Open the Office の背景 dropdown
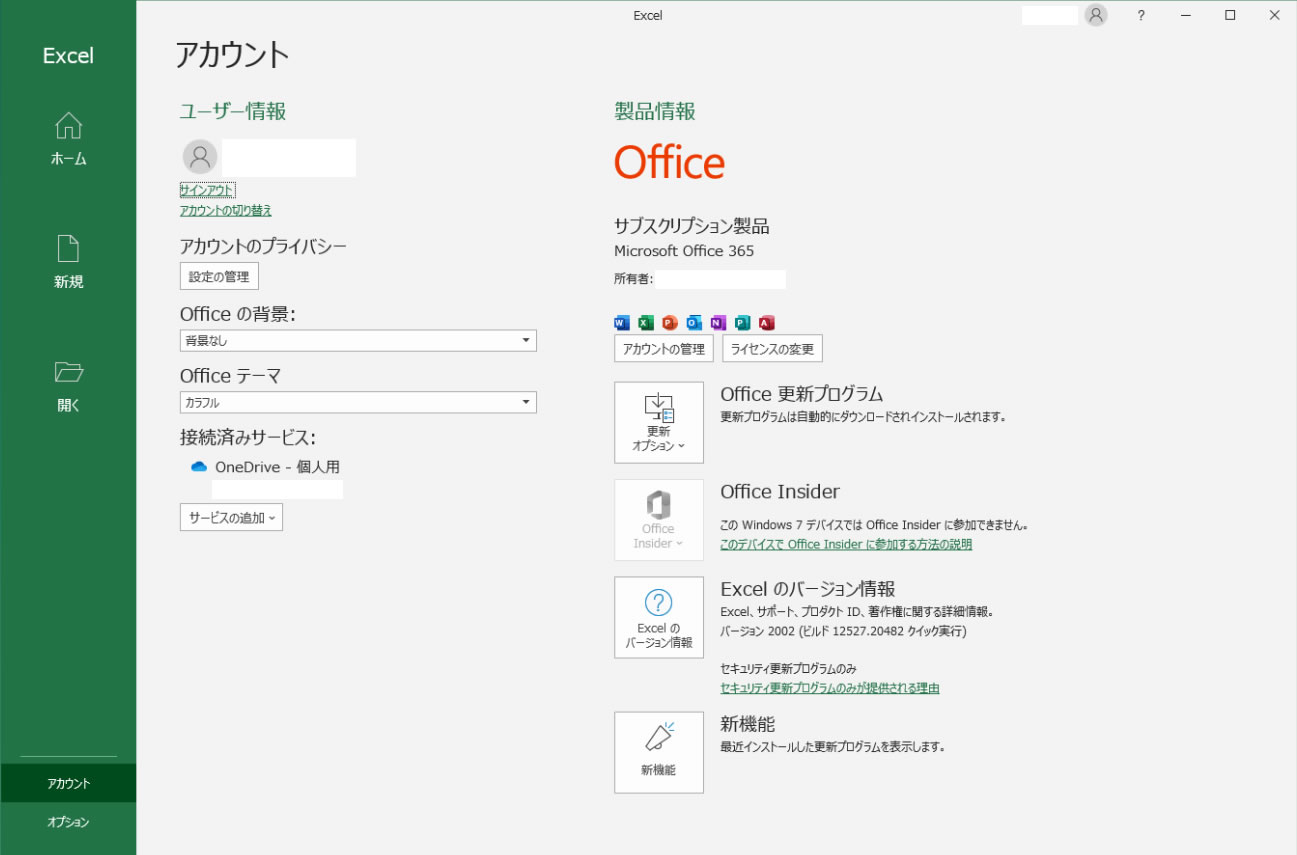 coord(358,341)
